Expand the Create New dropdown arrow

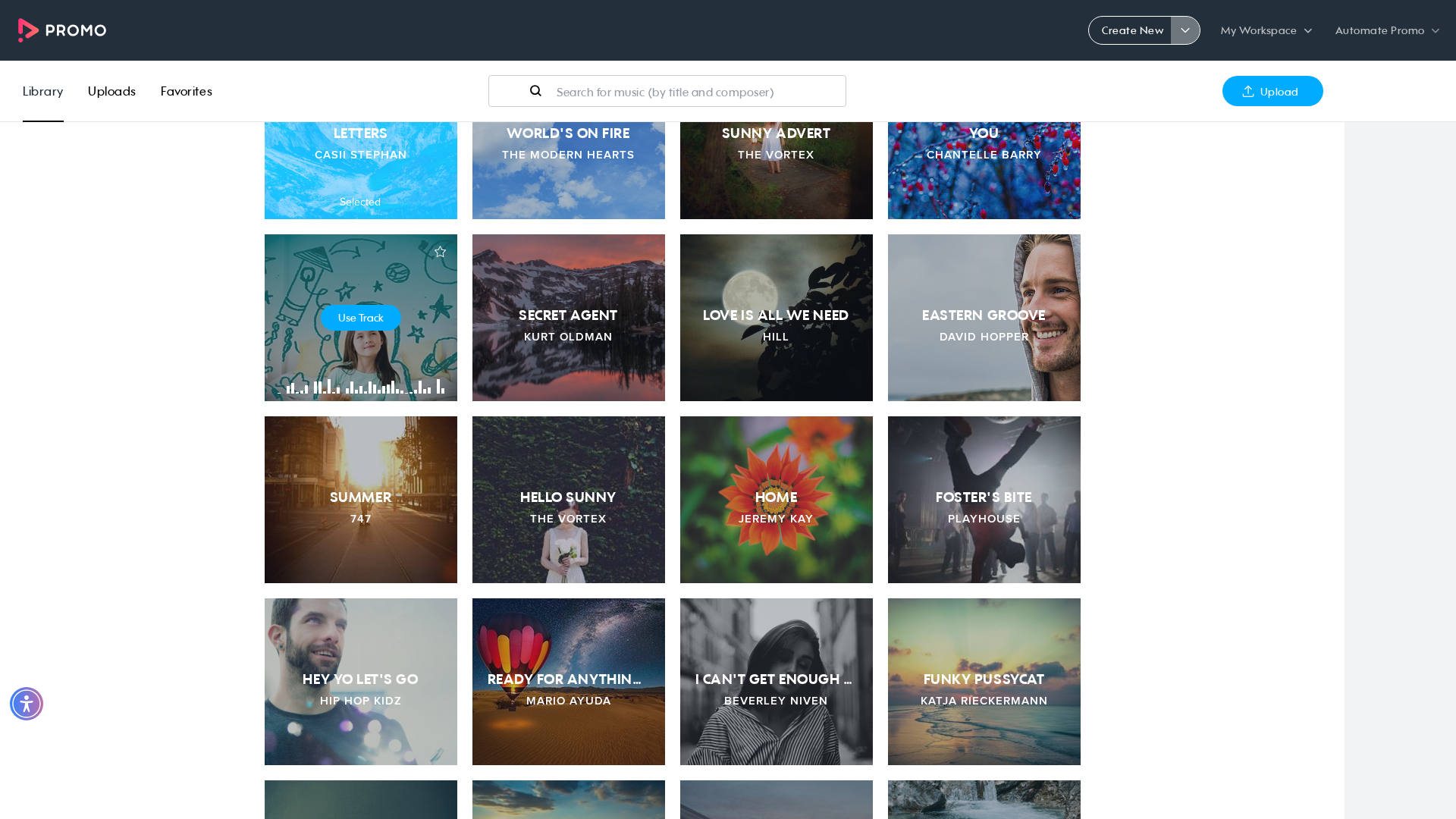pos(1185,30)
